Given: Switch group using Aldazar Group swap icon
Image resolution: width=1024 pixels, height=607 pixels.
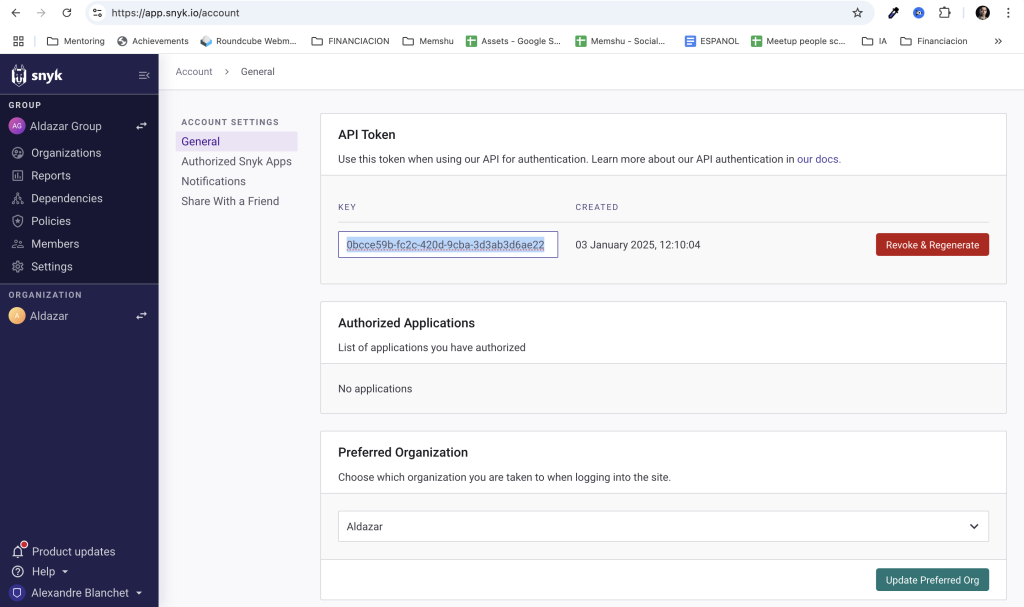Looking at the screenshot, I should pos(141,125).
